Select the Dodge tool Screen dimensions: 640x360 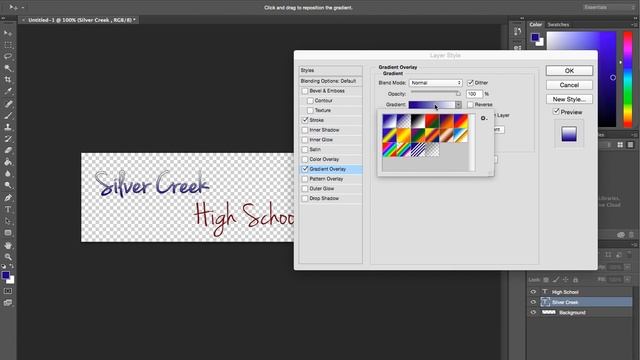pos(8,185)
